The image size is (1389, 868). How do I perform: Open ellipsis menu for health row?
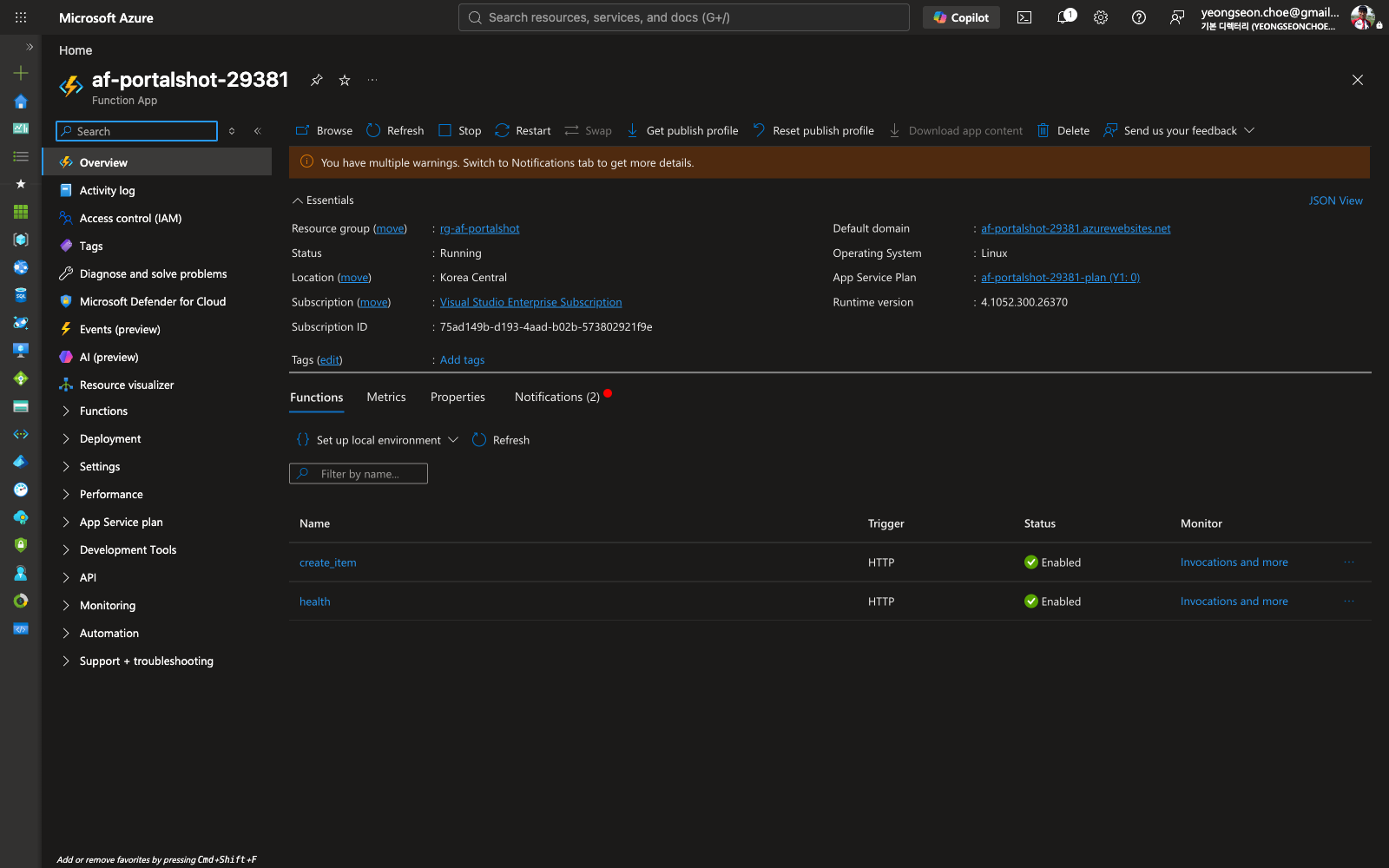pos(1349,602)
